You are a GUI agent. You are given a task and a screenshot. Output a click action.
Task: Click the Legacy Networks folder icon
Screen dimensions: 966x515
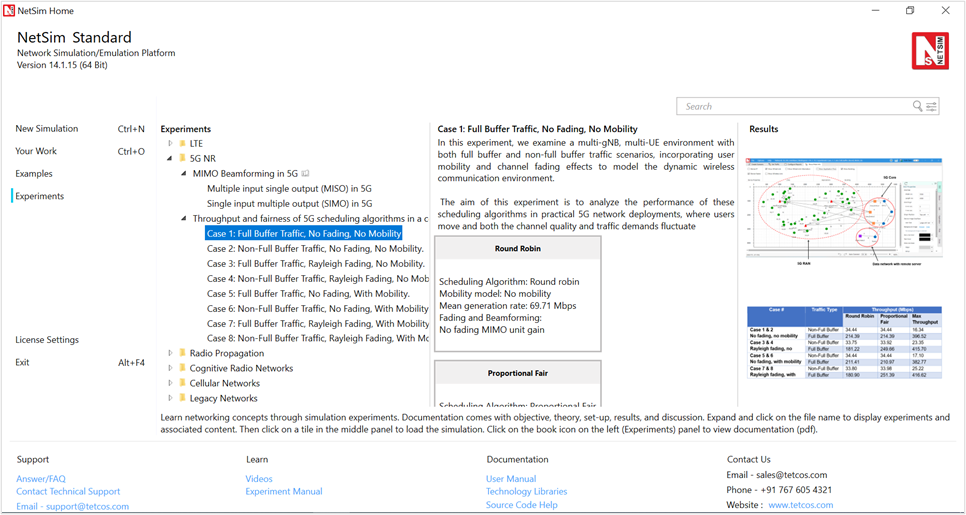tap(182, 398)
